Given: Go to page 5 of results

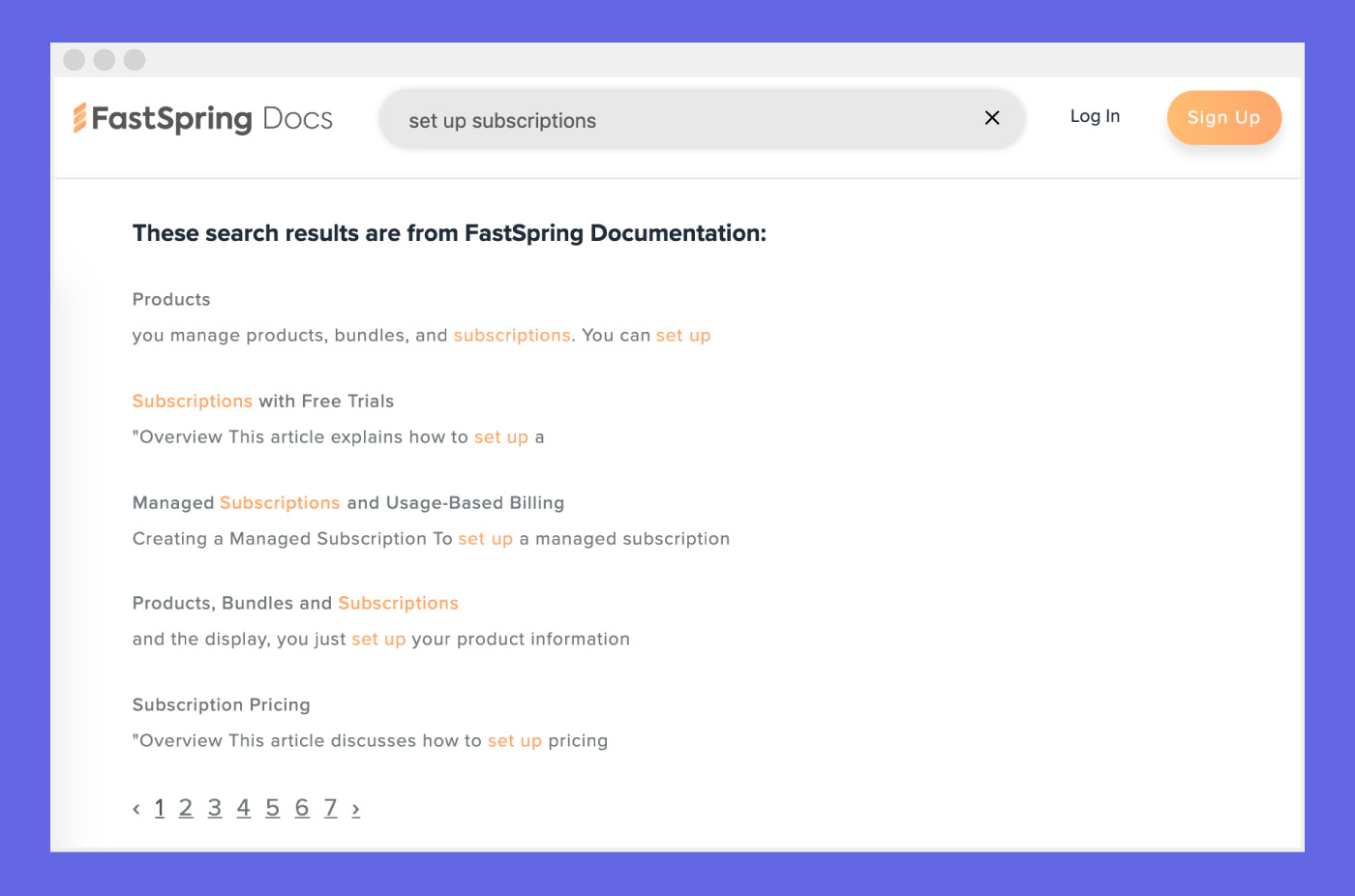Looking at the screenshot, I should (x=272, y=807).
